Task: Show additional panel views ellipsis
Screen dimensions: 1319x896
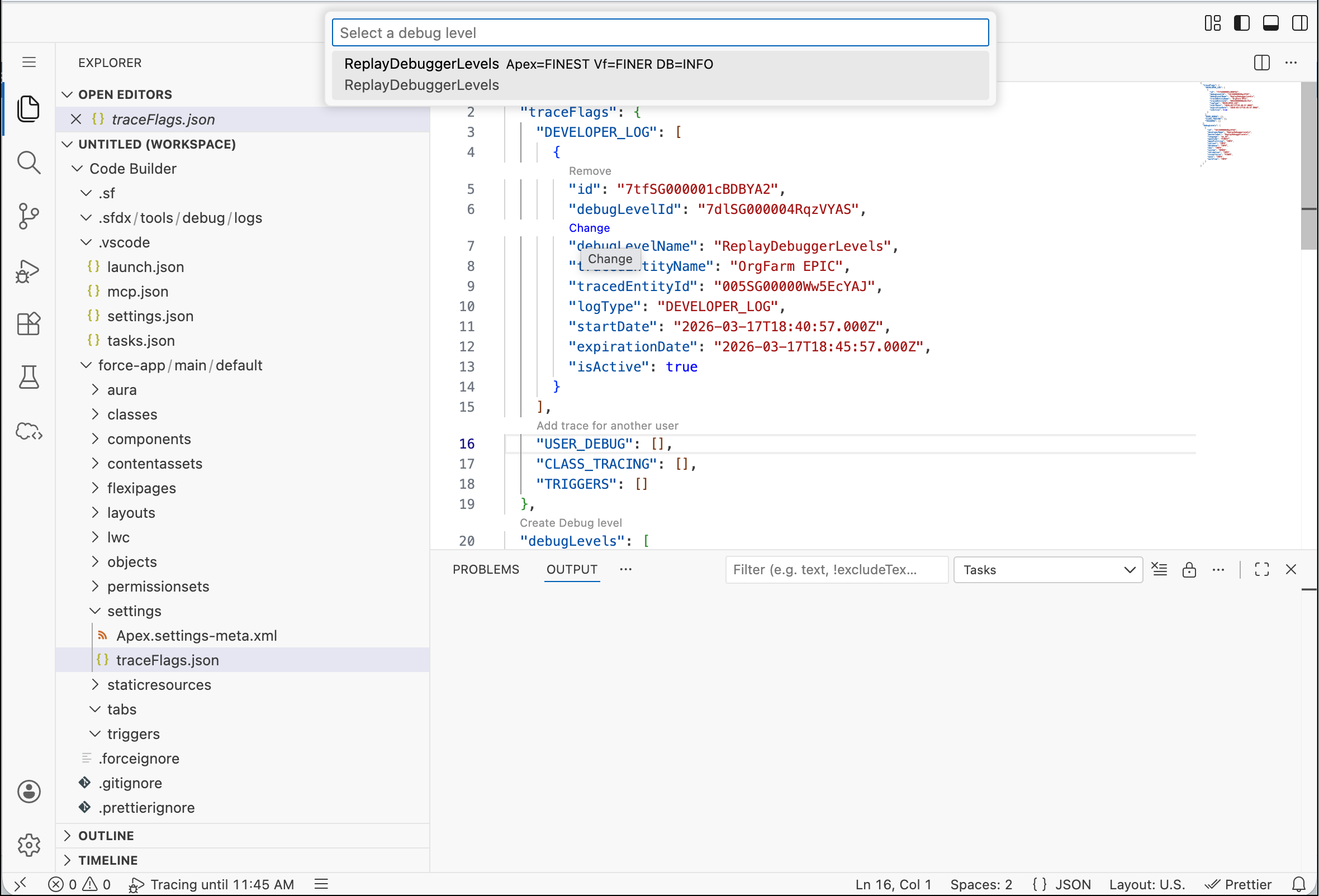Action: (x=625, y=569)
